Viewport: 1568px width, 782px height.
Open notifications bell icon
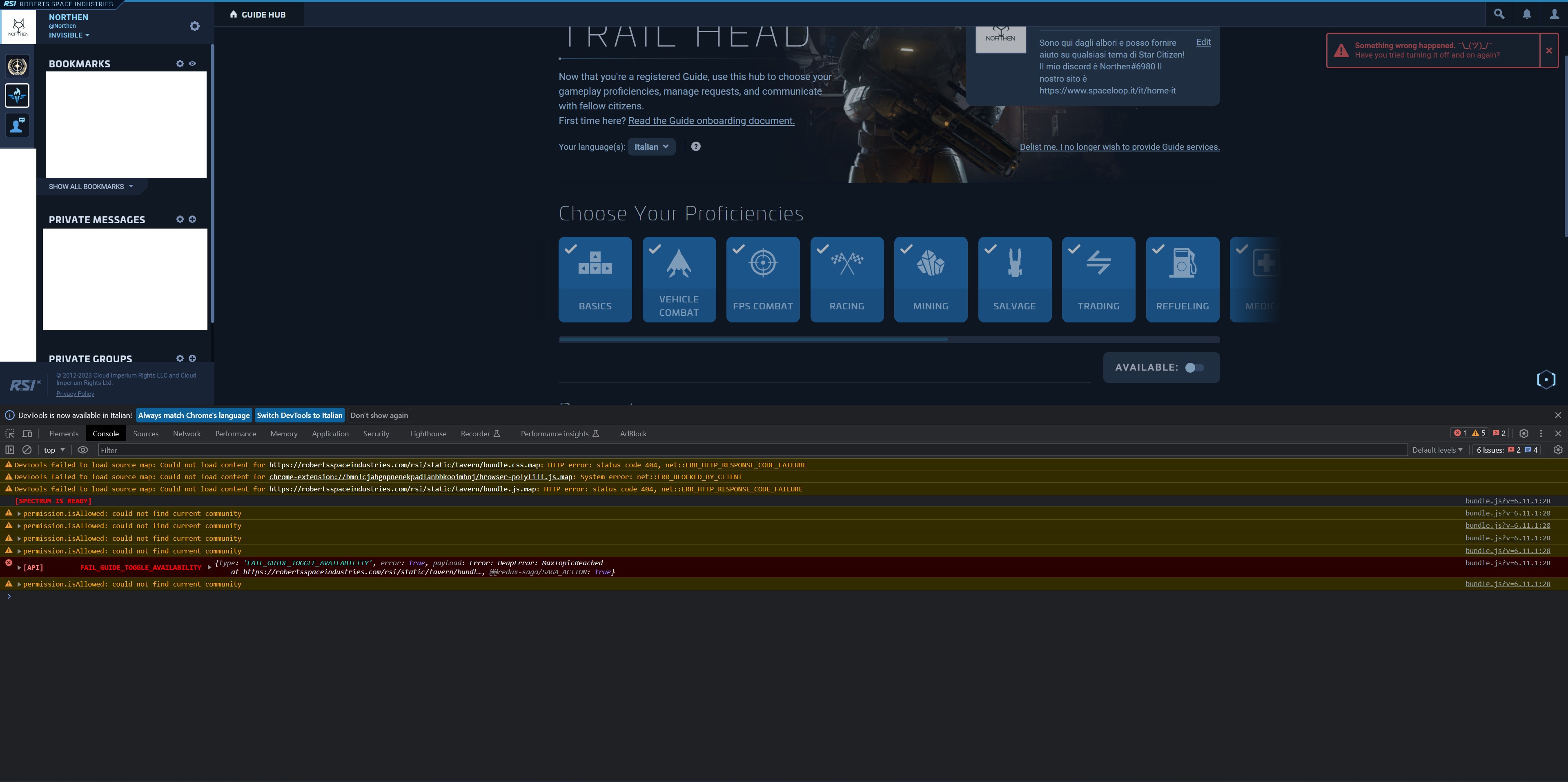[x=1527, y=14]
